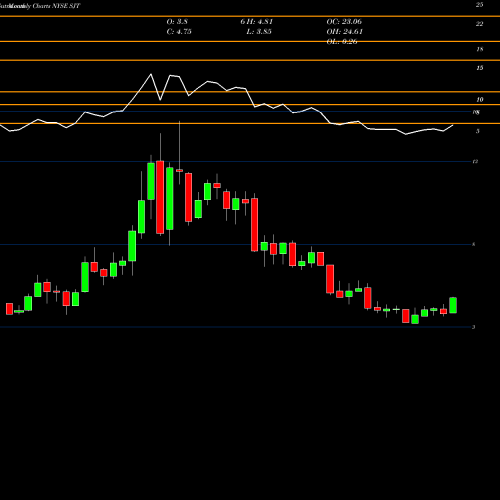The width and height of the screenshot is (500, 500).
Task: Select the 'OH: 24.61' reading
Action: [345, 32]
